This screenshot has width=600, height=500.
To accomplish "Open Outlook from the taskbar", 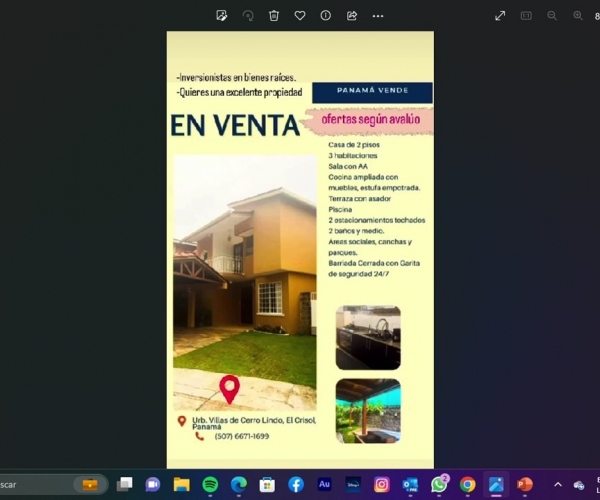I will coord(410,485).
